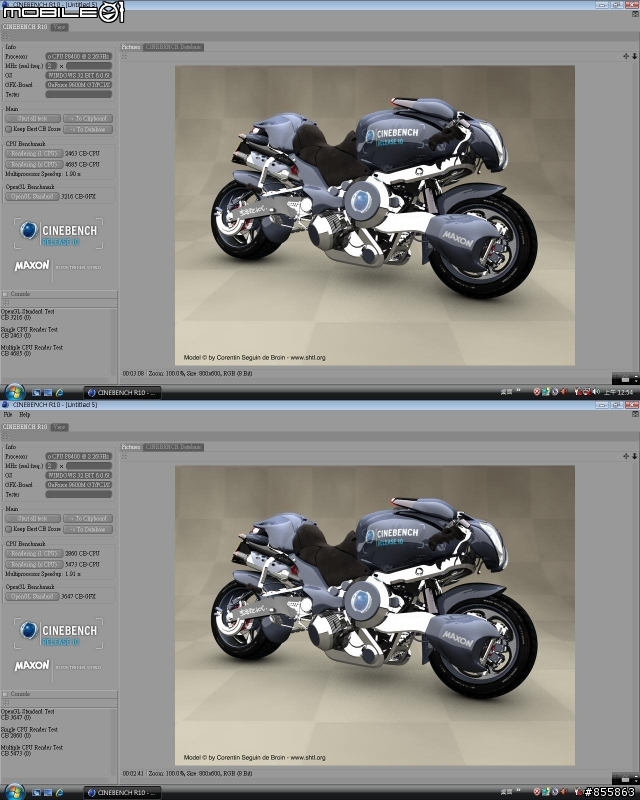
Task: Click 'Multiple CPU Render Test' line in upper console
Action: [32, 347]
